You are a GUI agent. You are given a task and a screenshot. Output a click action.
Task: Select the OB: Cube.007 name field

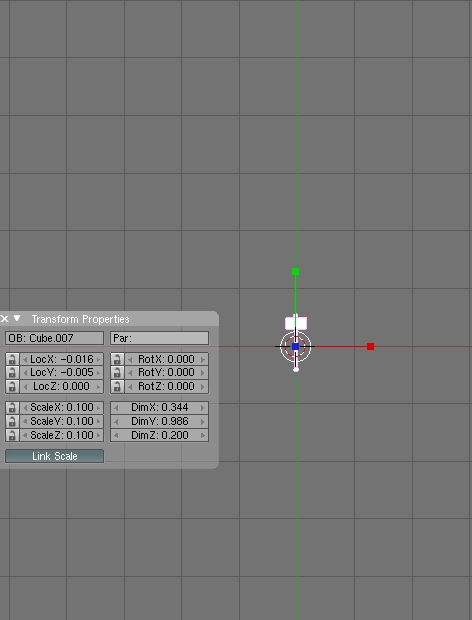click(x=55, y=338)
